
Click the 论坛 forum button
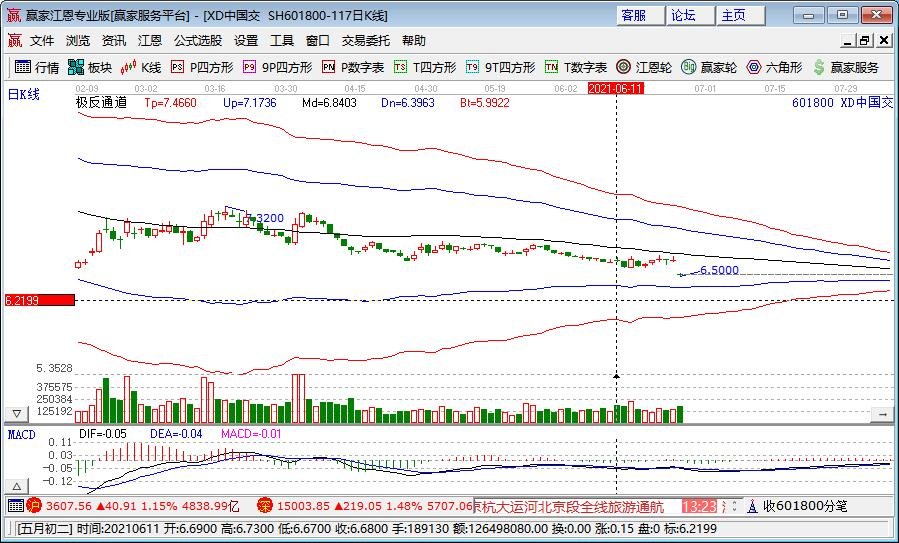pos(691,15)
